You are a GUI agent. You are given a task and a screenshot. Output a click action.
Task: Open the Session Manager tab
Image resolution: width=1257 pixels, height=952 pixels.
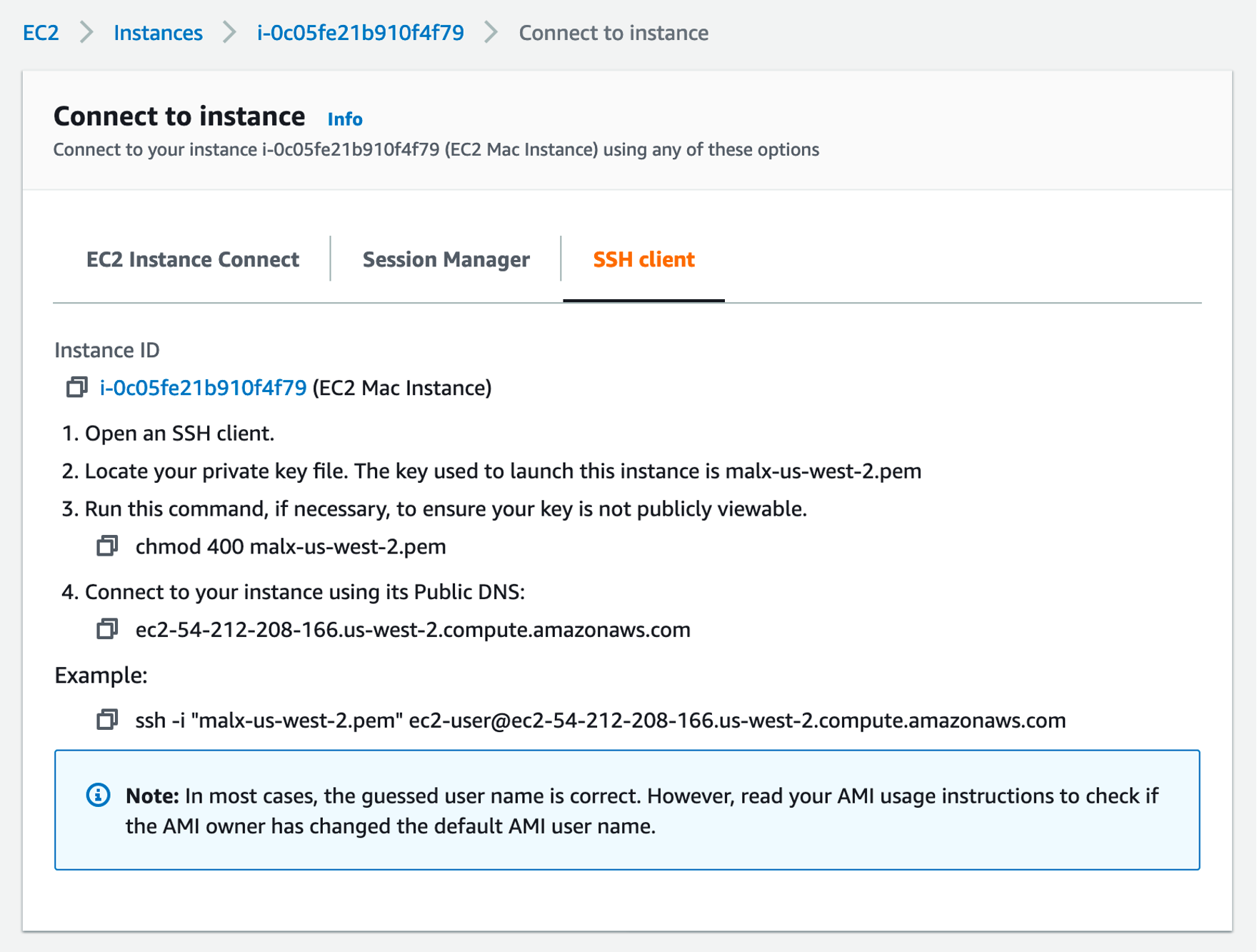446,259
